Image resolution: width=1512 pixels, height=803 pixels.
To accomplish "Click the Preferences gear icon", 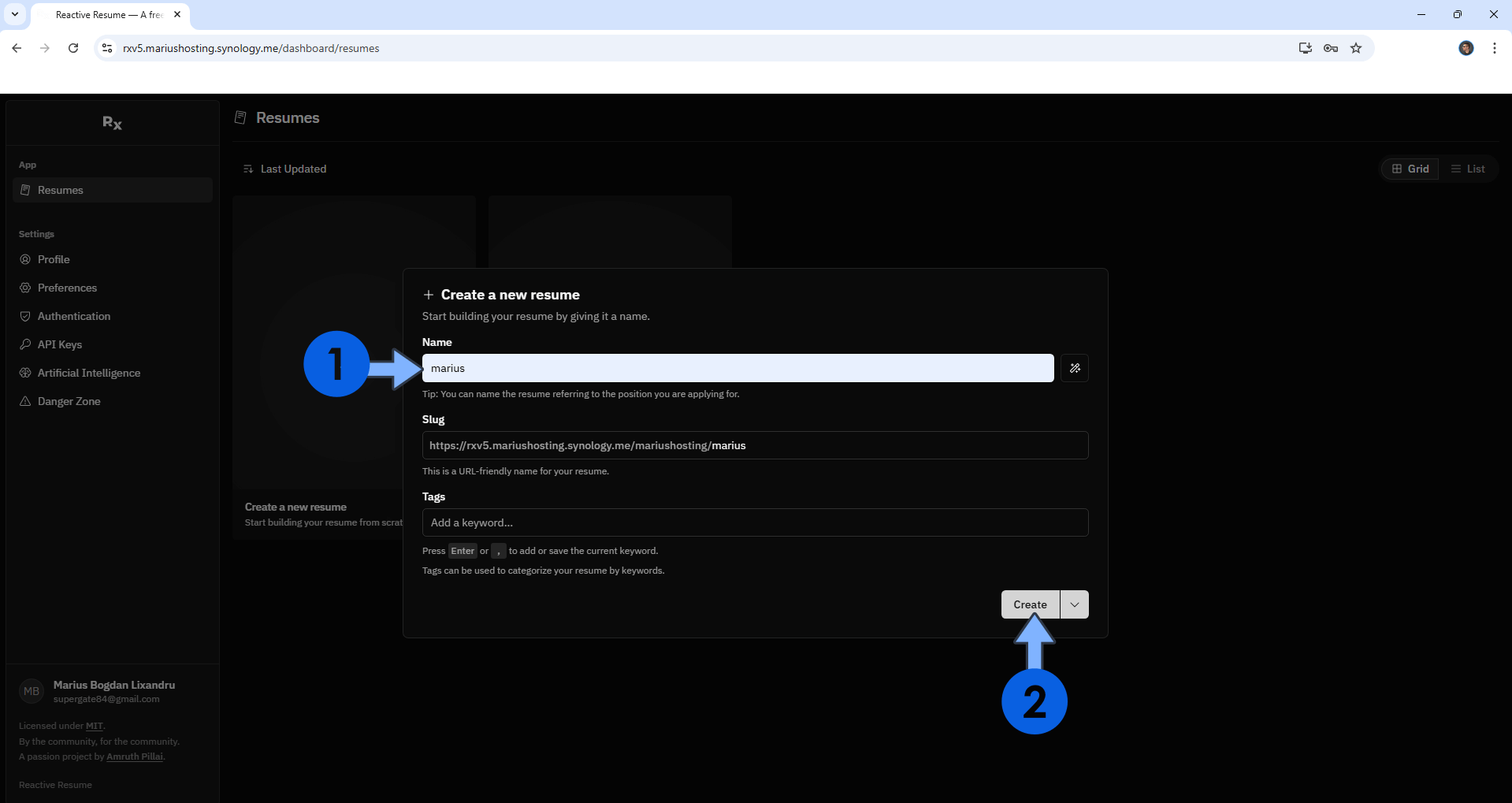I will point(25,288).
